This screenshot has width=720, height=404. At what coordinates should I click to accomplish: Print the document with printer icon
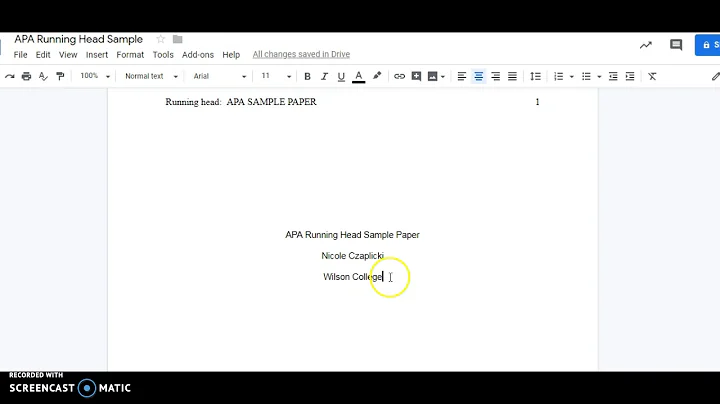(x=27, y=76)
